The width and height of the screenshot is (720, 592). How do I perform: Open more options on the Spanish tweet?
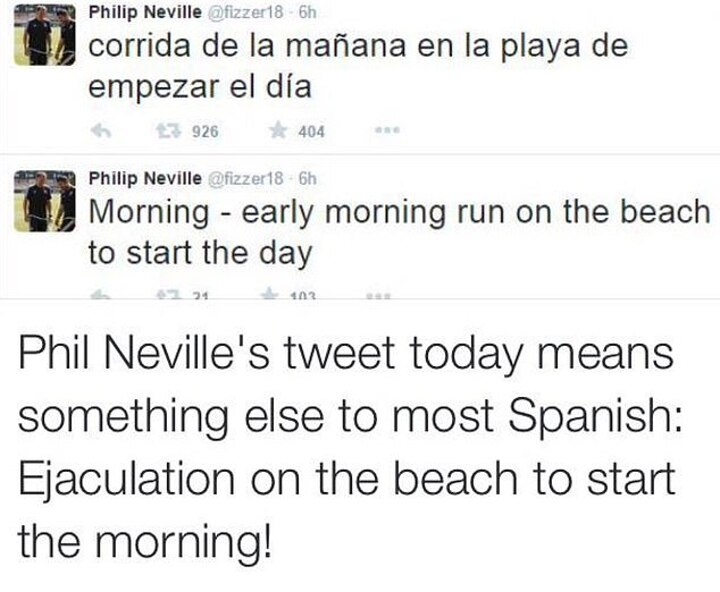383,130
